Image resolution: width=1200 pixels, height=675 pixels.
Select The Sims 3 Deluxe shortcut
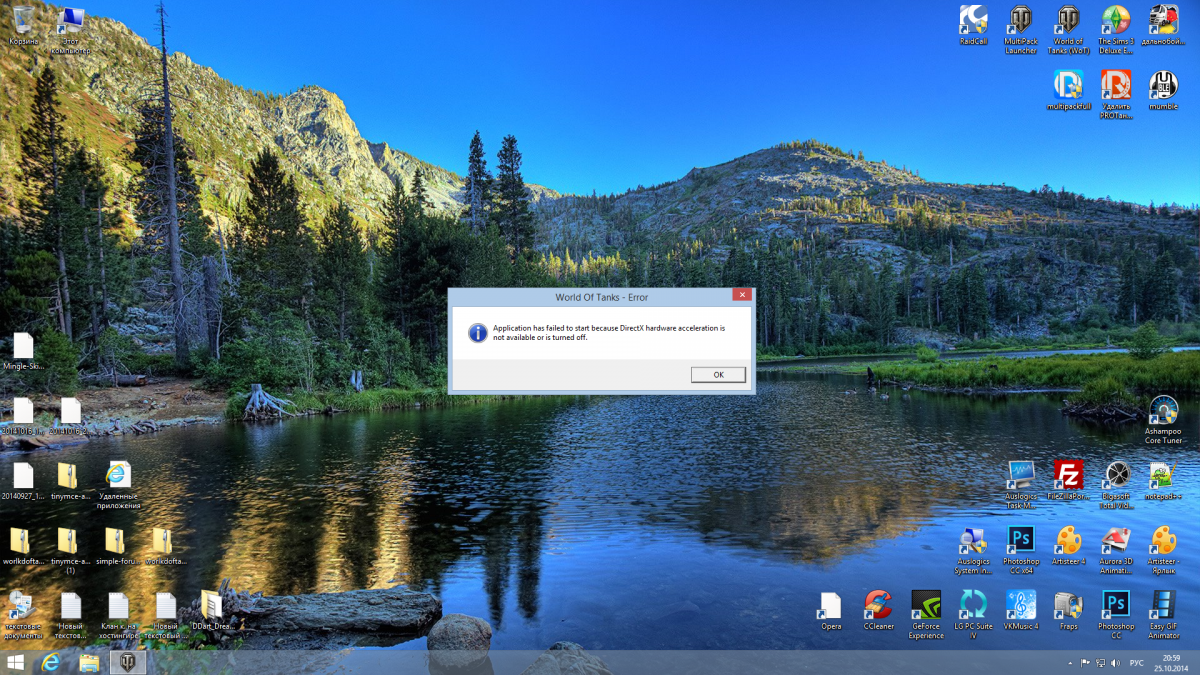(x=1115, y=30)
